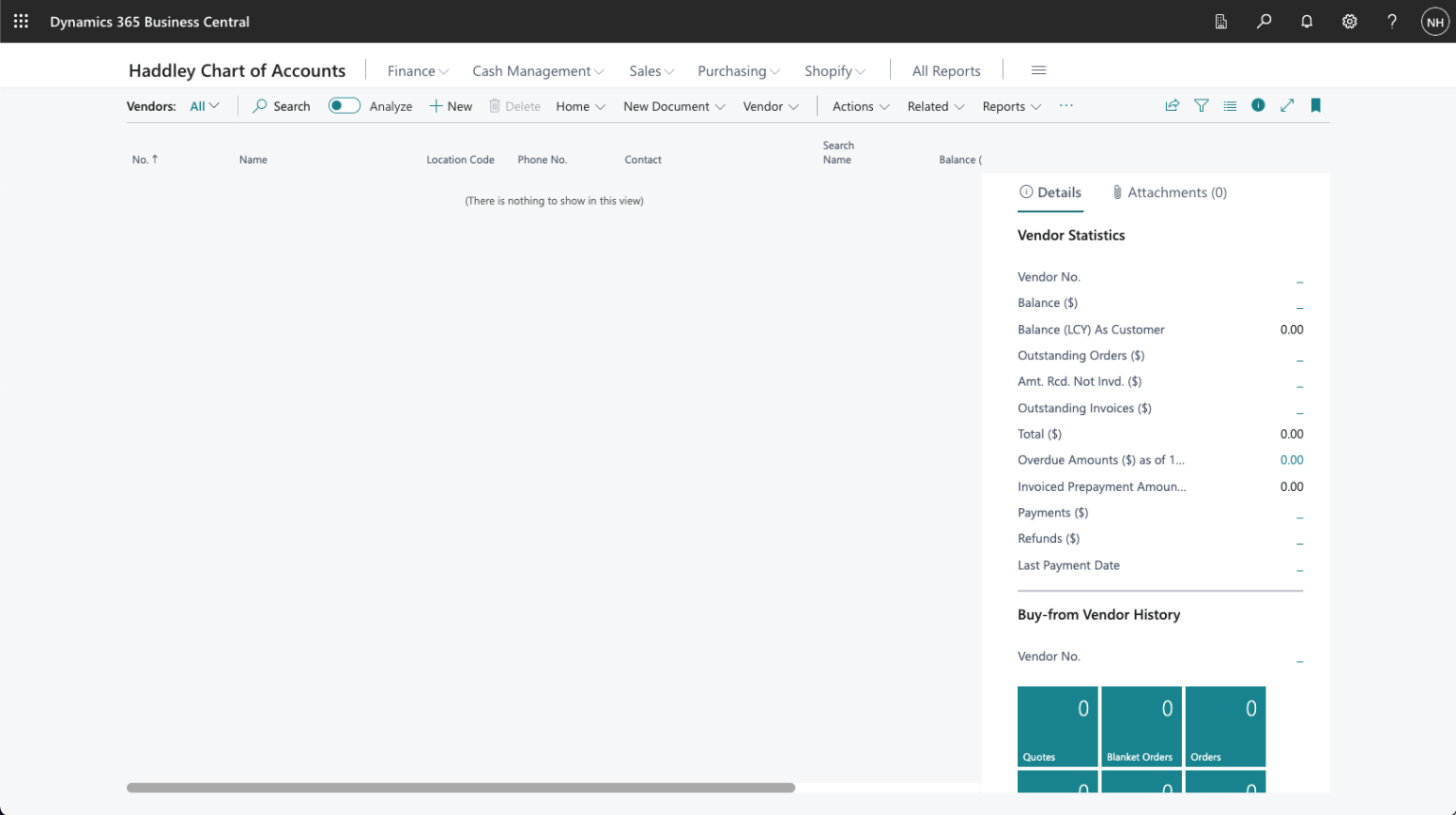This screenshot has height=815, width=1456.
Task: Open the app launcher waffle icon
Action: (x=21, y=21)
